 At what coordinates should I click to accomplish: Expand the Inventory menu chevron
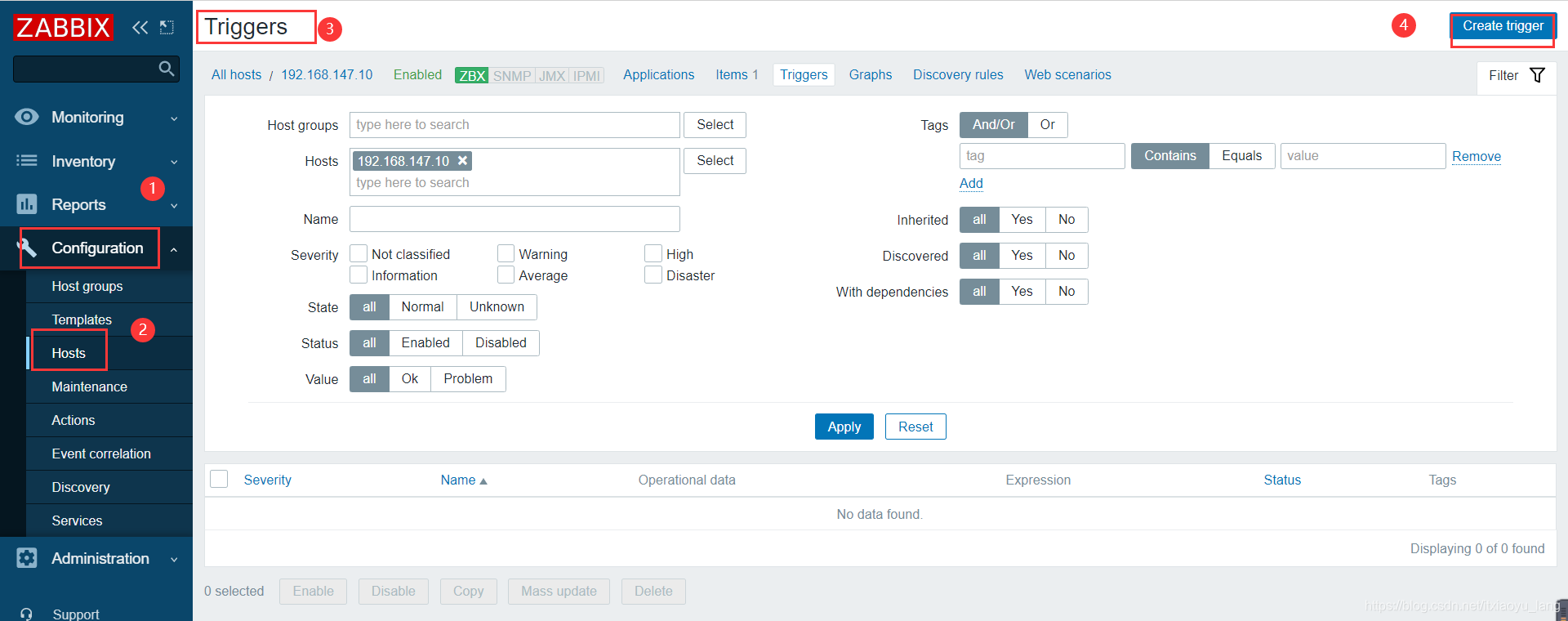174,162
